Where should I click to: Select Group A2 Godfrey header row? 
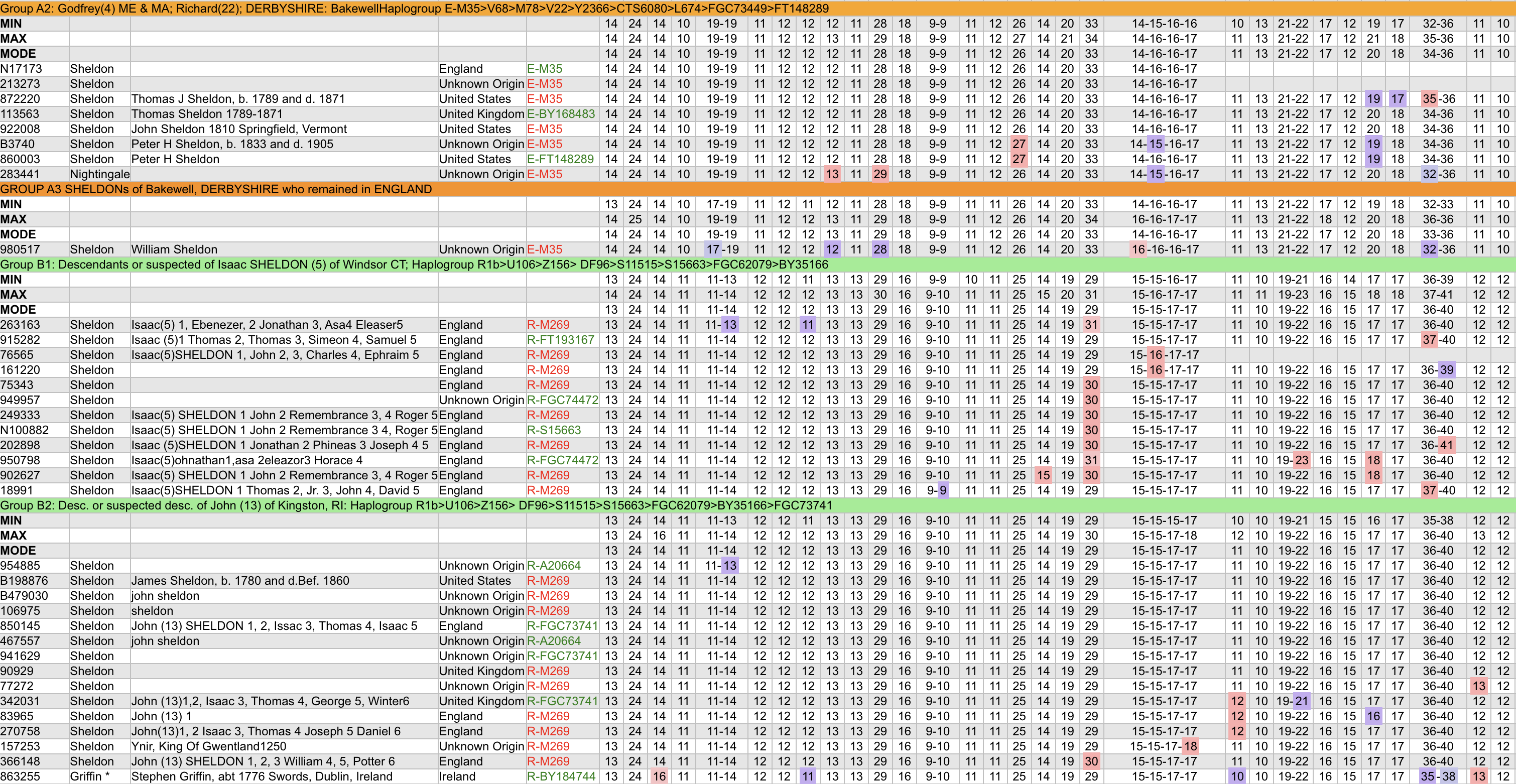pyautogui.click(x=414, y=8)
